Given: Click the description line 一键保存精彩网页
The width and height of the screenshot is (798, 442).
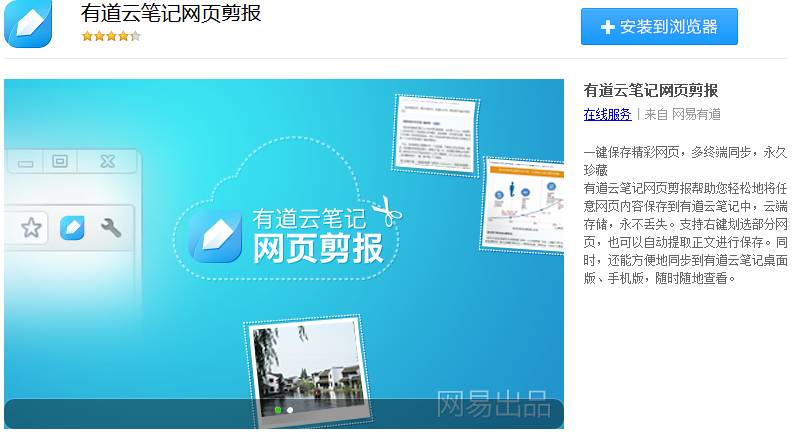Looking at the screenshot, I should click(x=632, y=152).
